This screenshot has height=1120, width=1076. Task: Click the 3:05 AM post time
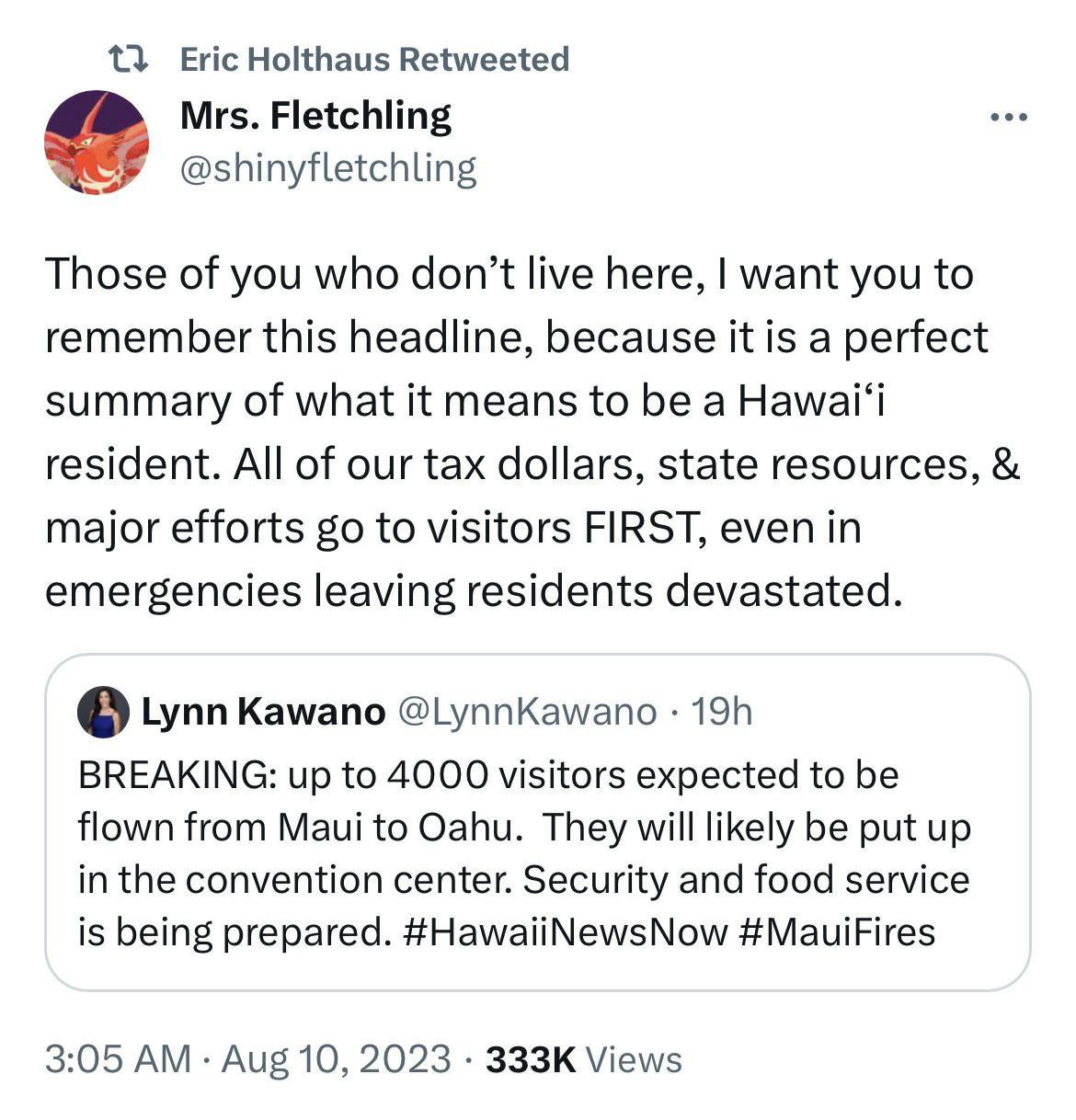point(119,1059)
